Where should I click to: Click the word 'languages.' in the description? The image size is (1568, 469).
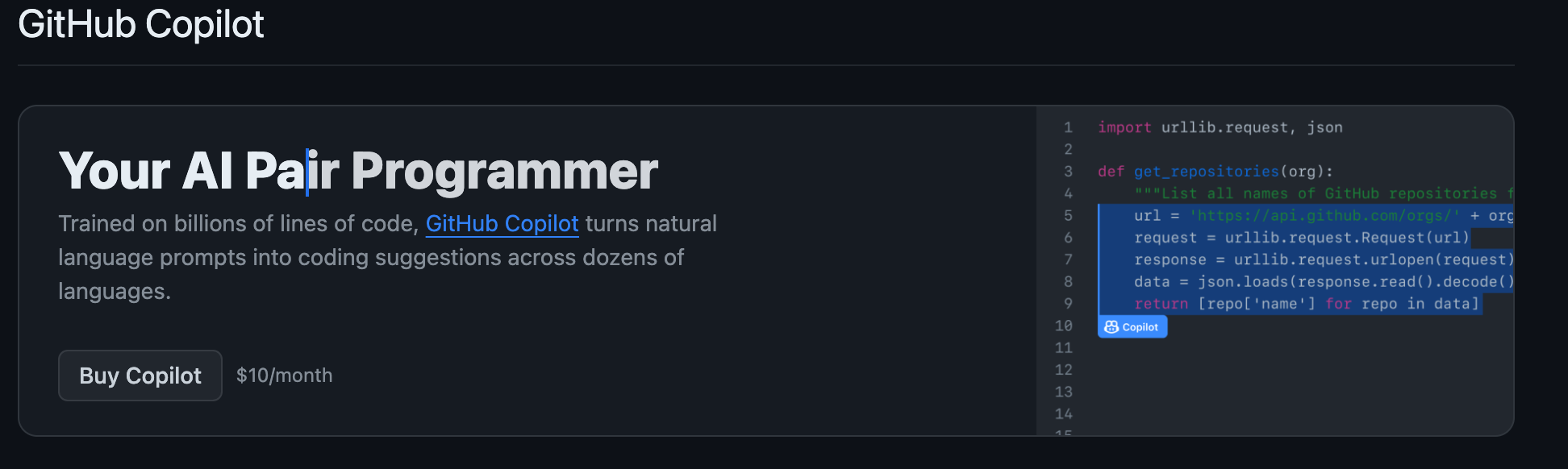tap(115, 291)
